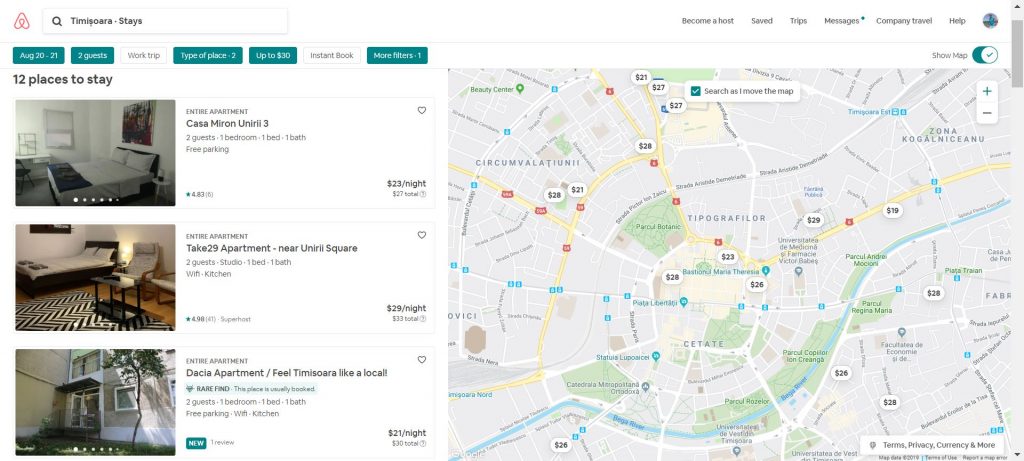Open the Type of place filter
The width and height of the screenshot is (1024, 461).
coord(208,56)
